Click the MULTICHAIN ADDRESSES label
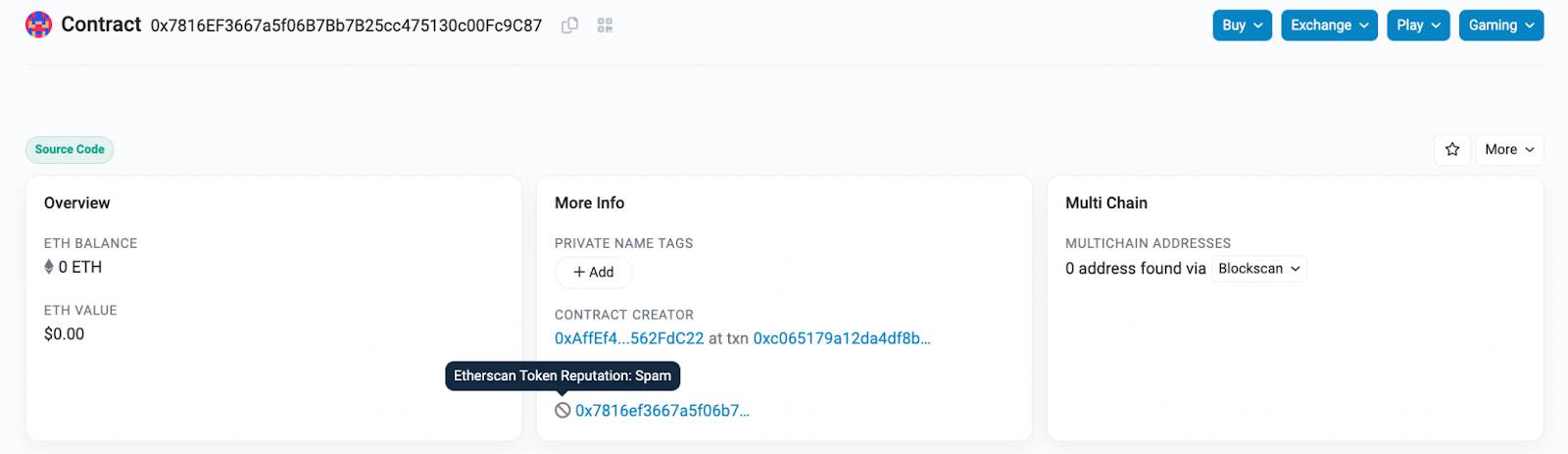The height and width of the screenshot is (454, 1568). tap(1148, 243)
